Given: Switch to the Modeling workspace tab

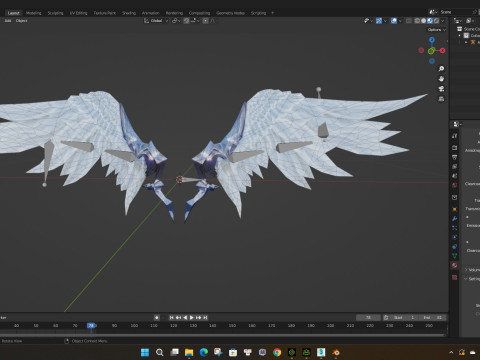Looking at the screenshot, I should click(x=34, y=13).
